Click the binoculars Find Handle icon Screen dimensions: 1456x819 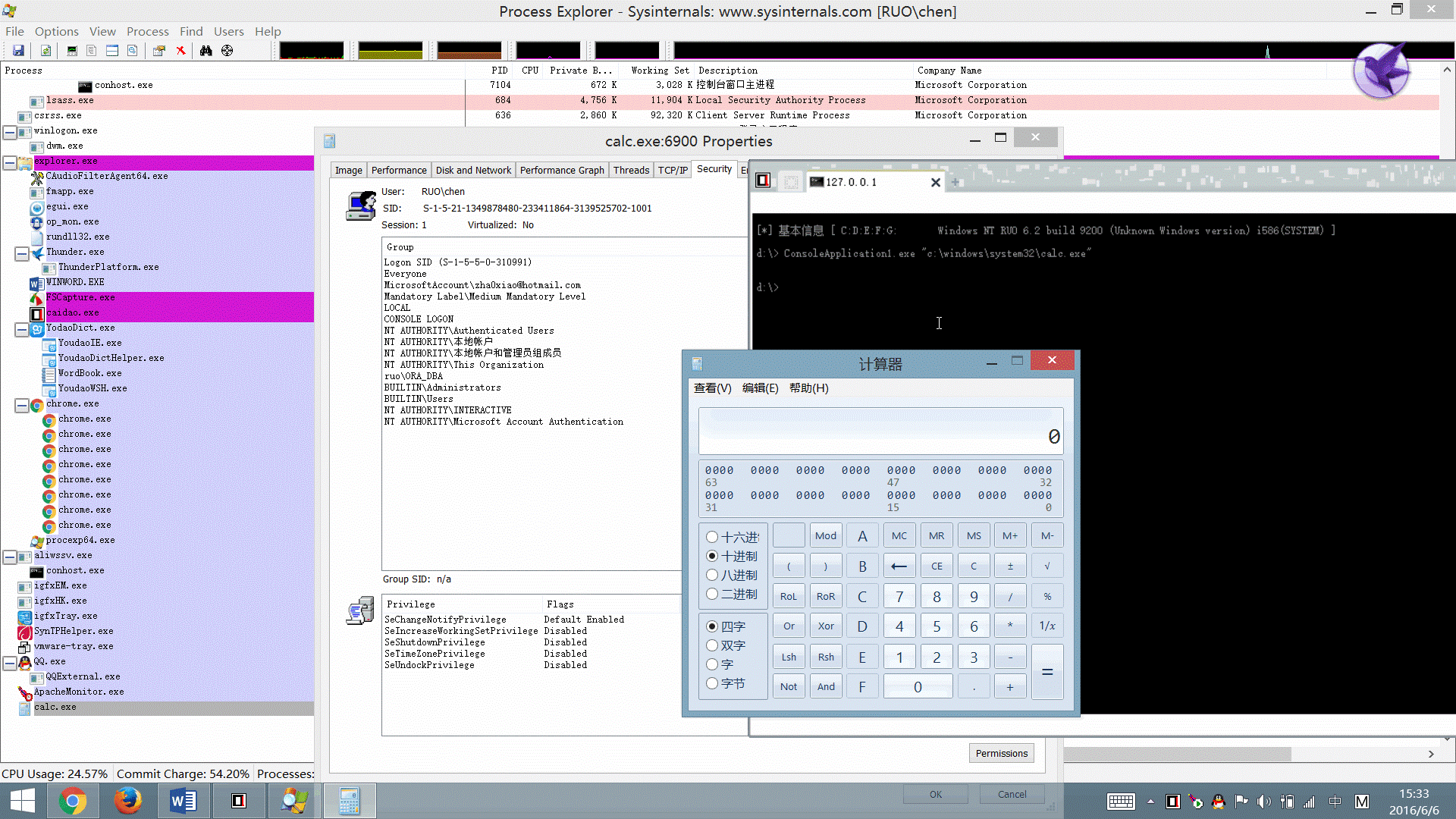[206, 51]
